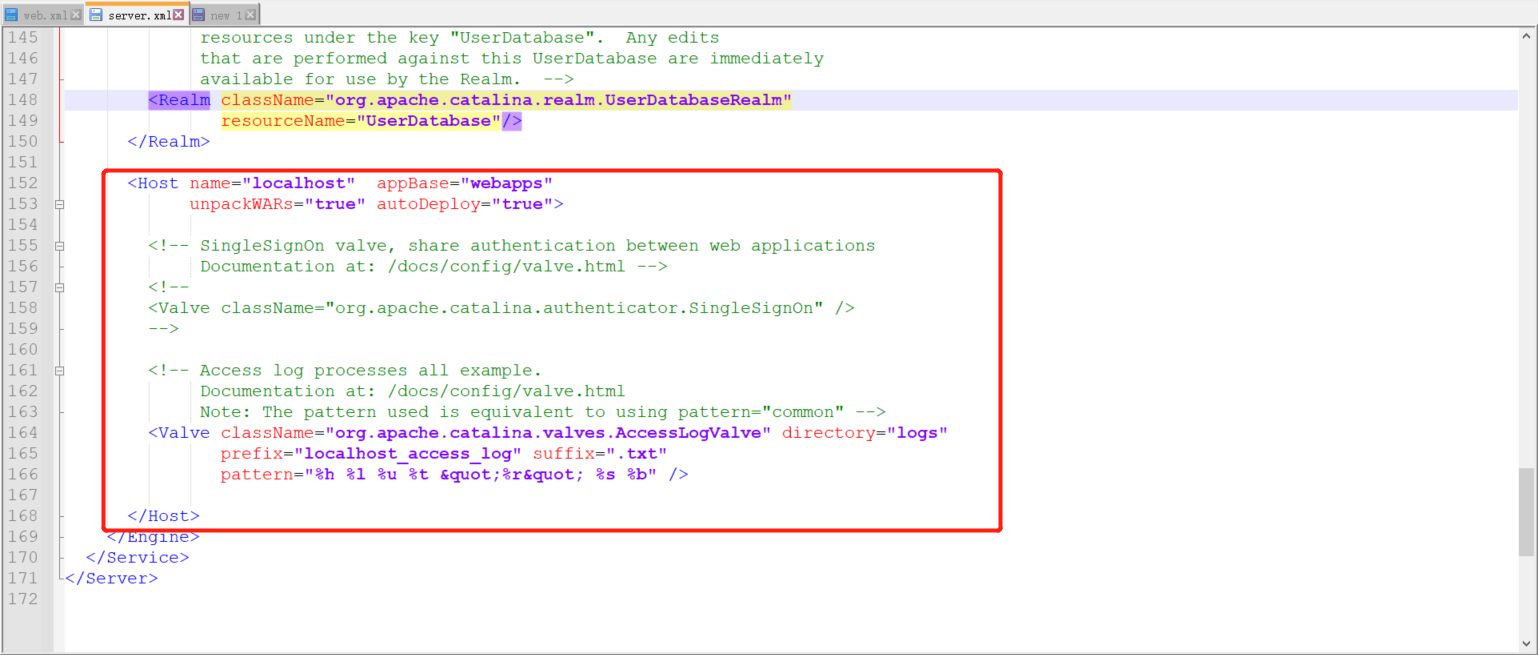This screenshot has width=1538, height=655.
Task: Click the "localhost_access_log" value
Action: point(408,454)
